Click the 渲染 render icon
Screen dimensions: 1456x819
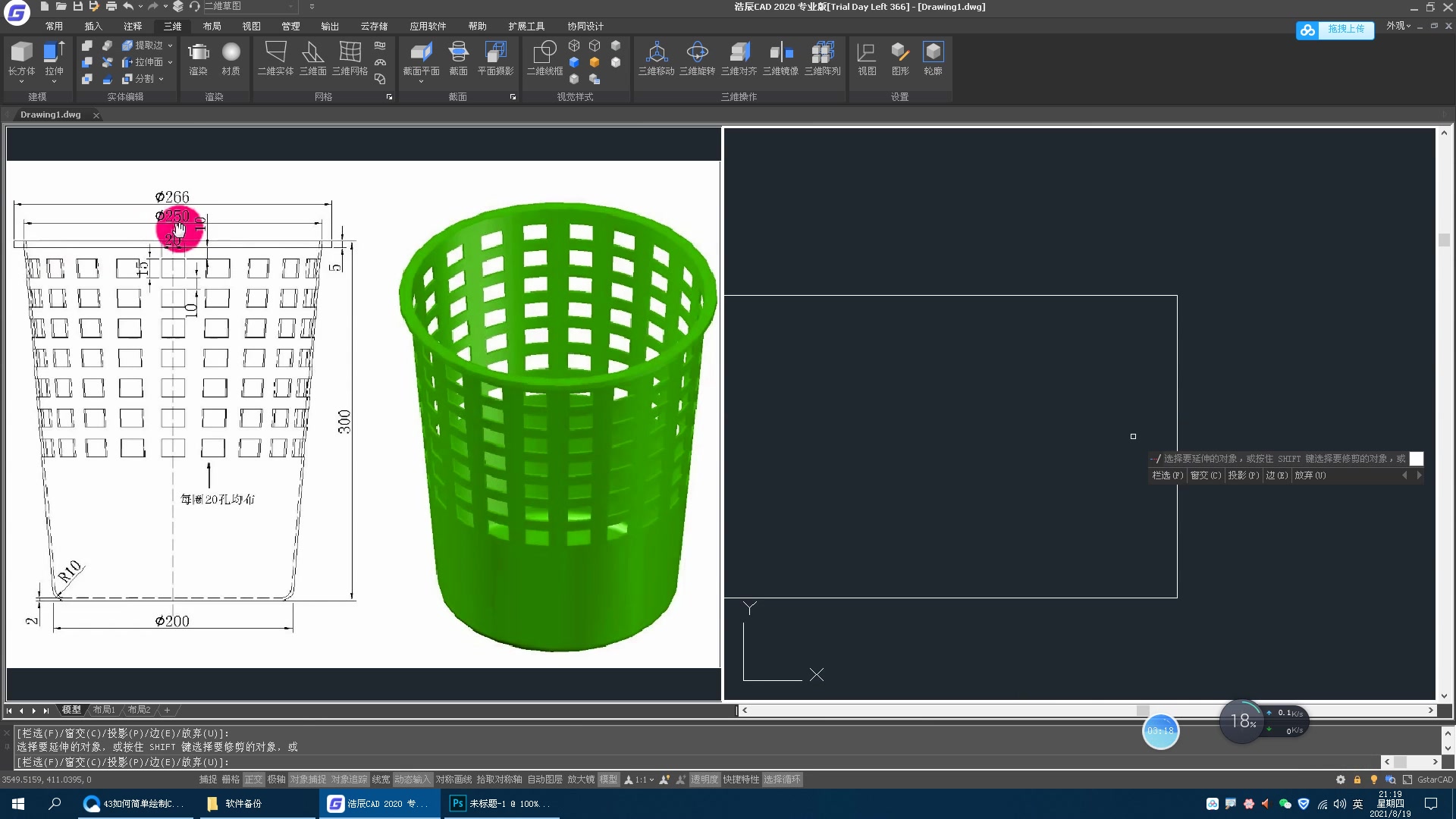click(198, 58)
